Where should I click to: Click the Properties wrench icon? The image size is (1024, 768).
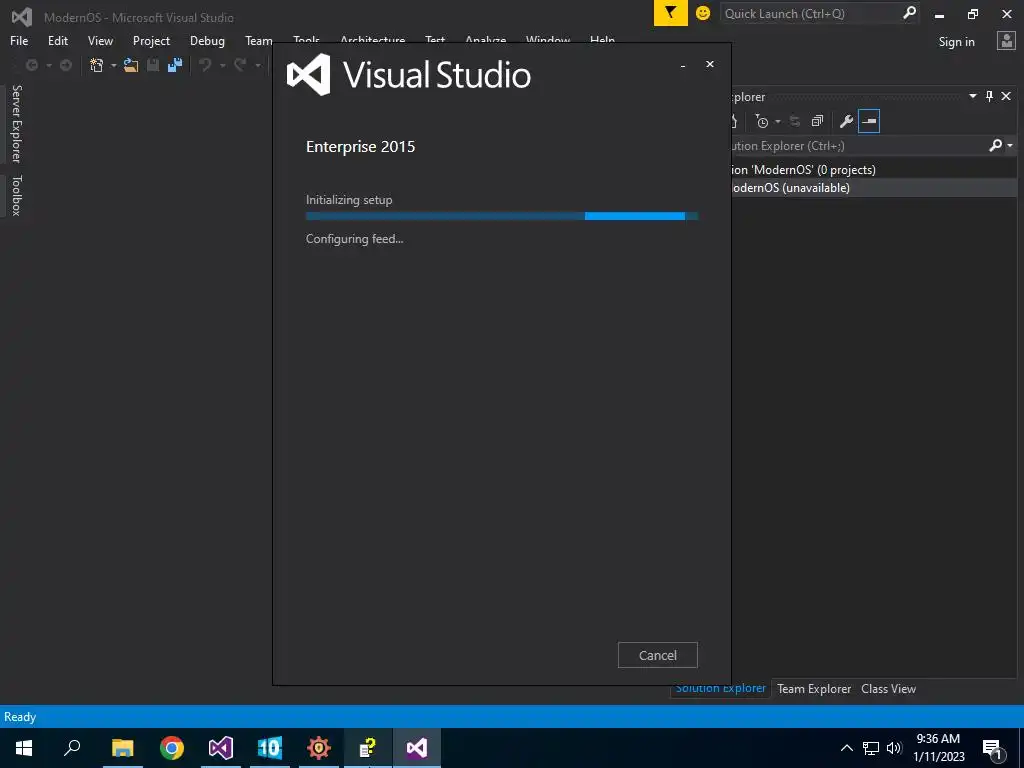846,121
